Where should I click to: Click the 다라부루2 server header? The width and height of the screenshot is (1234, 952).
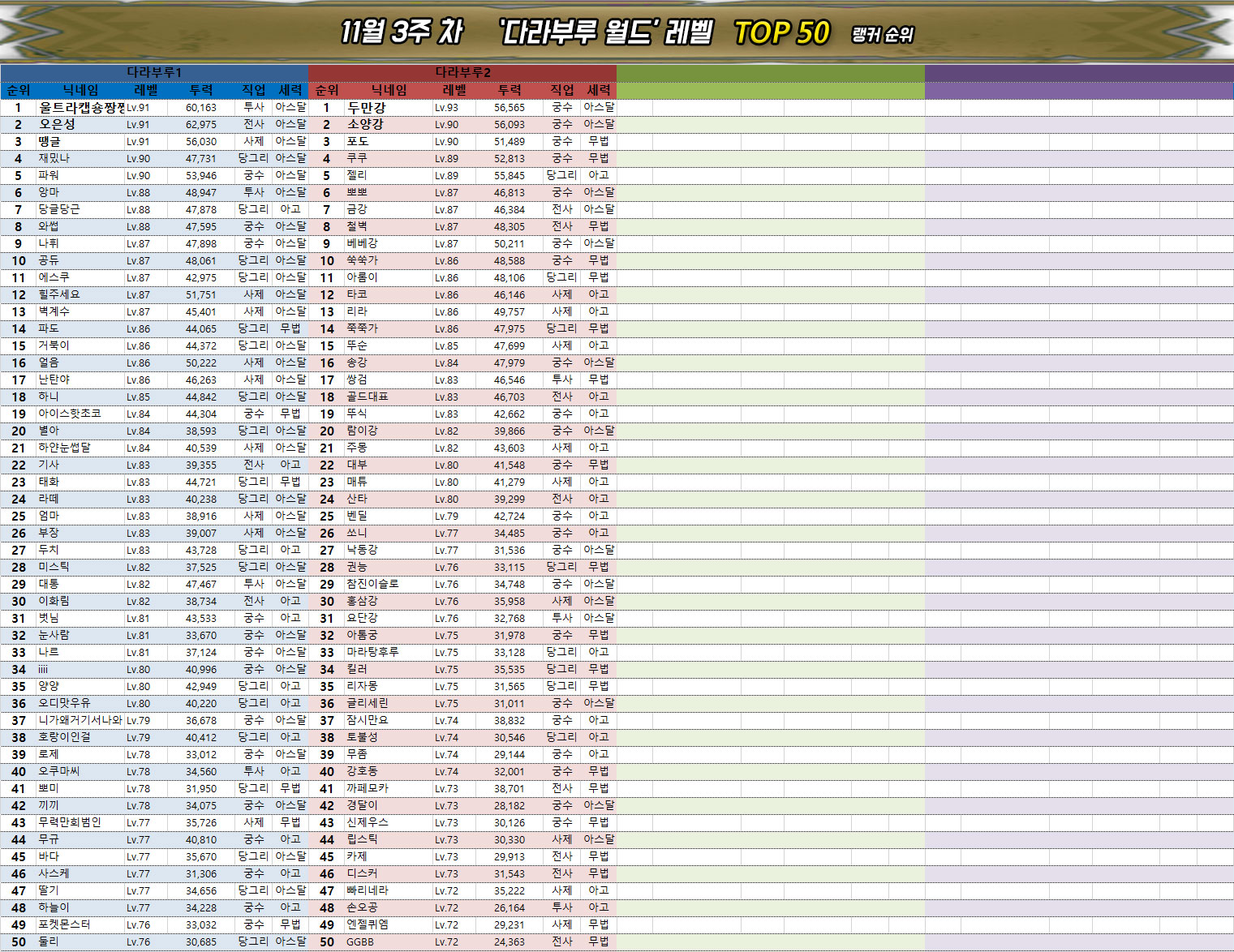(x=462, y=72)
